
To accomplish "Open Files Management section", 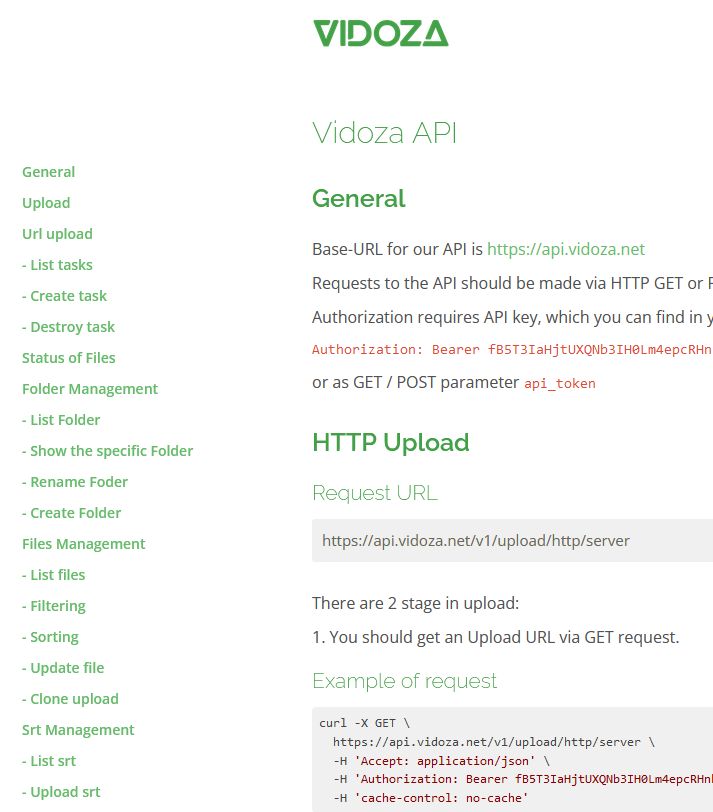I will tap(83, 544).
